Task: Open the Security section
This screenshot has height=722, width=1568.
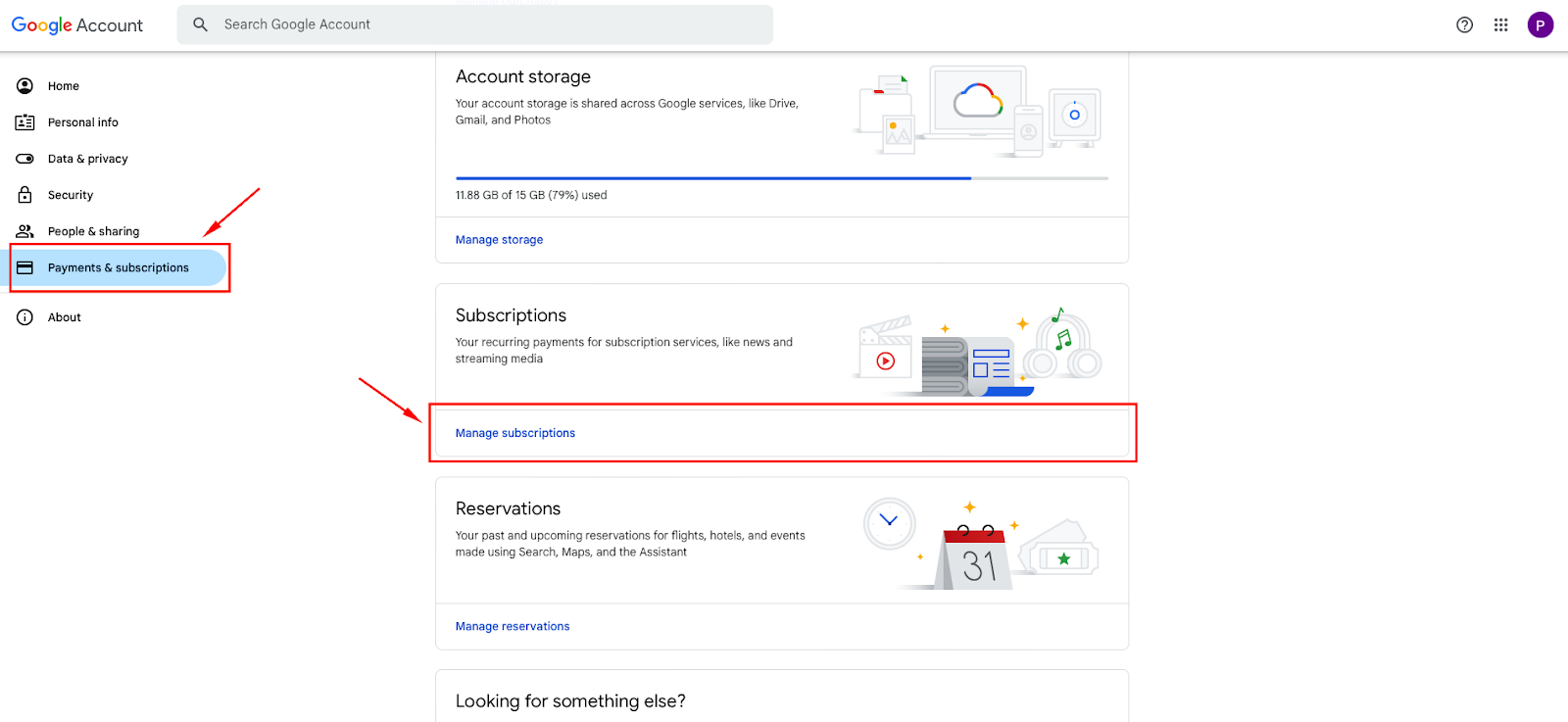Action: [71, 195]
